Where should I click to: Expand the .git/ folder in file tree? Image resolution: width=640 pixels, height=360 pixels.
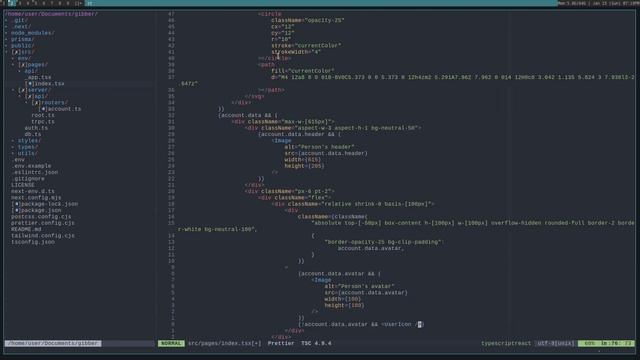[x=20, y=20]
